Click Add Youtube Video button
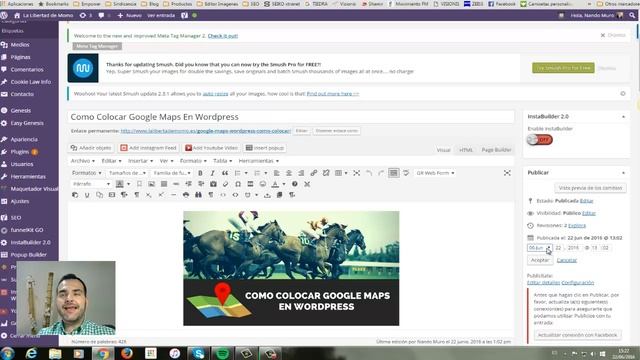 point(211,148)
